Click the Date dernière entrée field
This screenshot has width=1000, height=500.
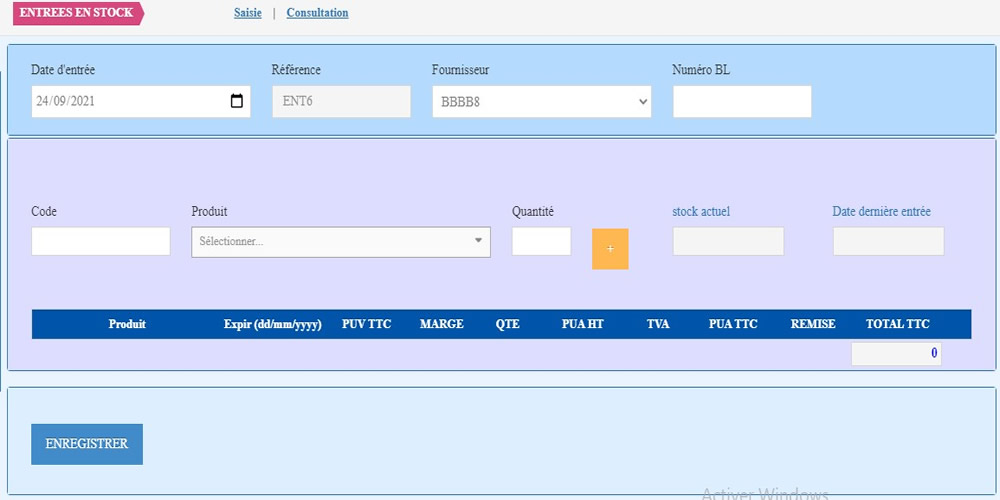tap(888, 241)
